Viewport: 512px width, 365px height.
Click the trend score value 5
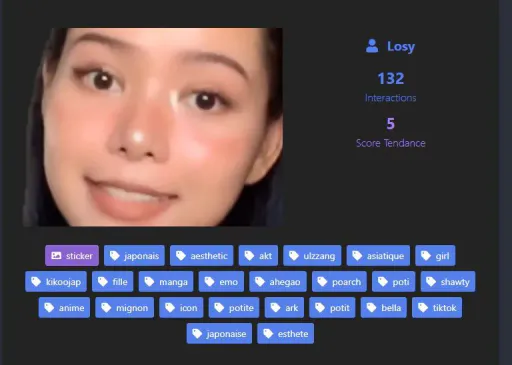[x=391, y=124]
